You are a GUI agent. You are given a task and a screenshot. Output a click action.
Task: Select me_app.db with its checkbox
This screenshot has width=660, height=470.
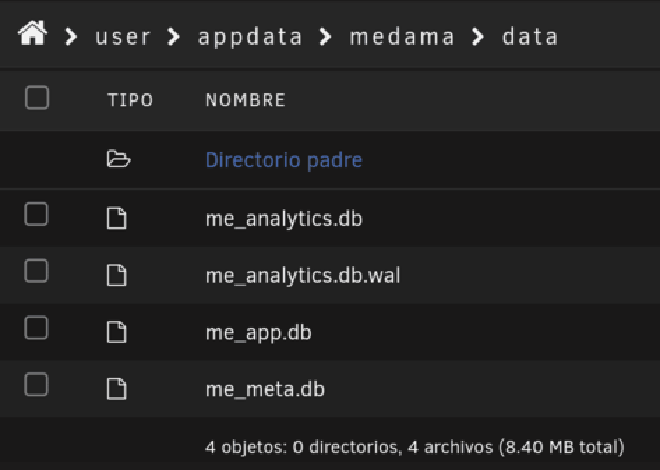coord(36,327)
